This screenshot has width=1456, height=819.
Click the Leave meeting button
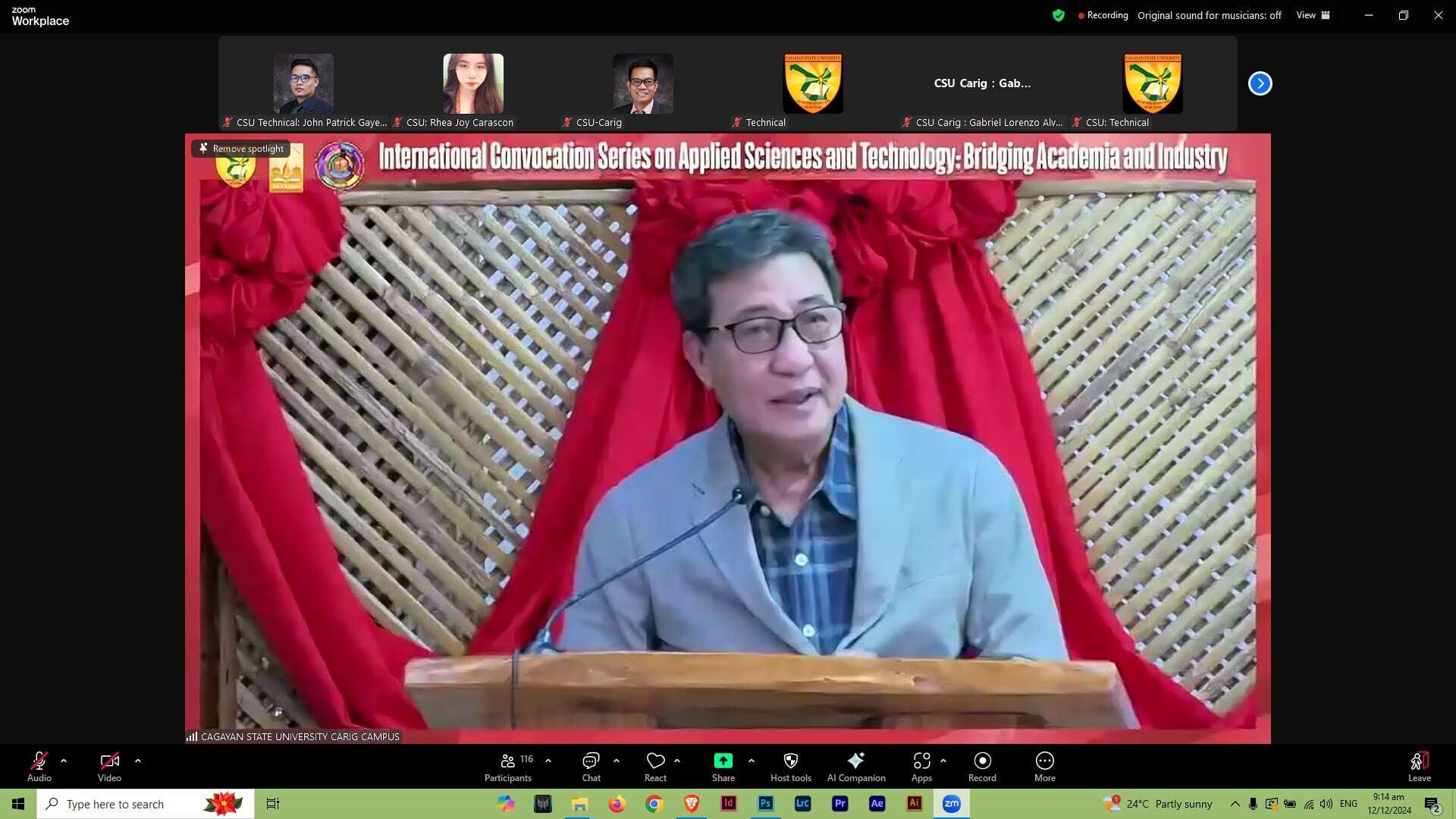[1419, 762]
